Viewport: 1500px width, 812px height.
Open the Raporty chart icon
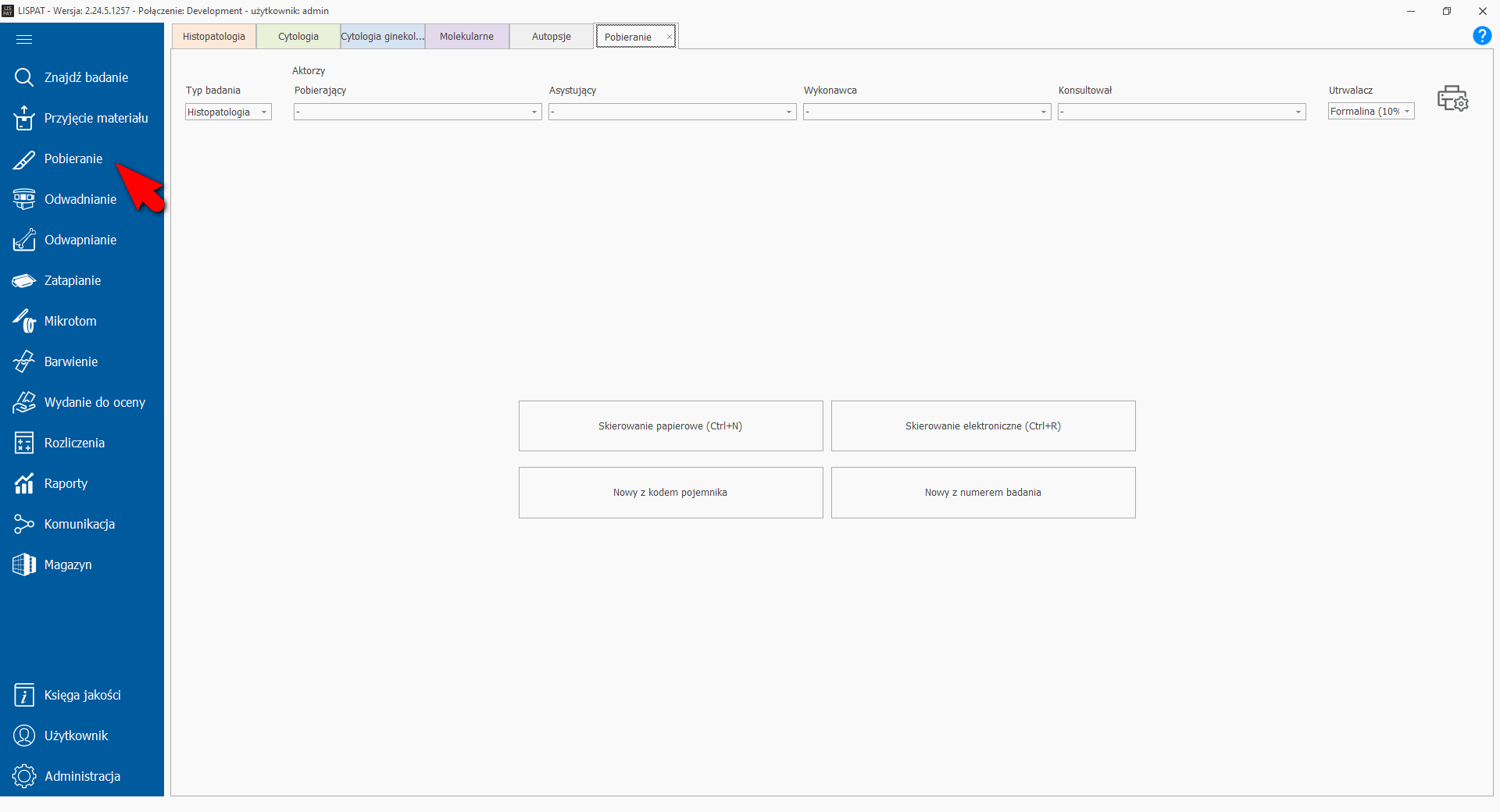click(24, 483)
